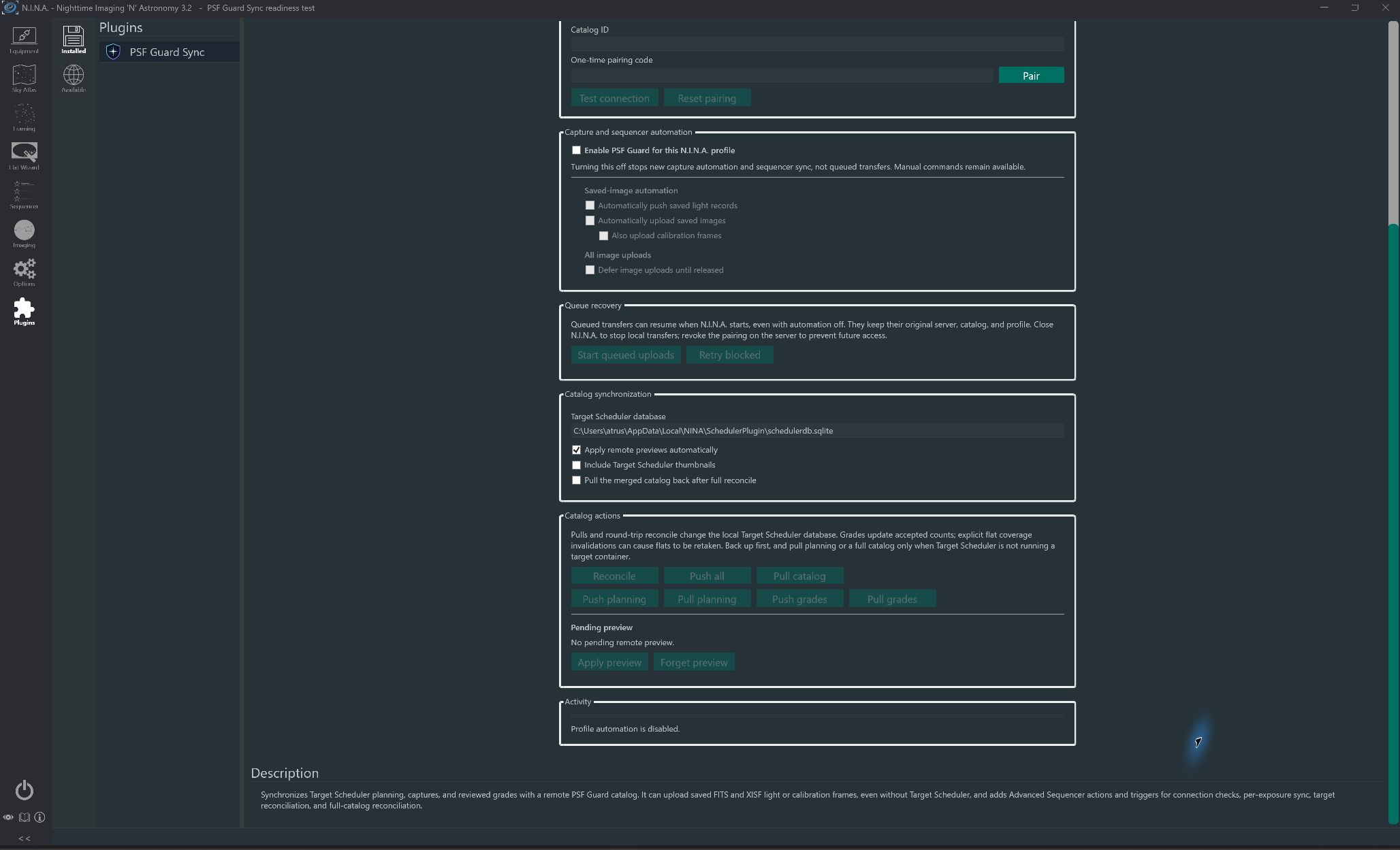1400x850 pixels.
Task: Select PSF Guard Sync plugin entry
Action: coord(170,52)
